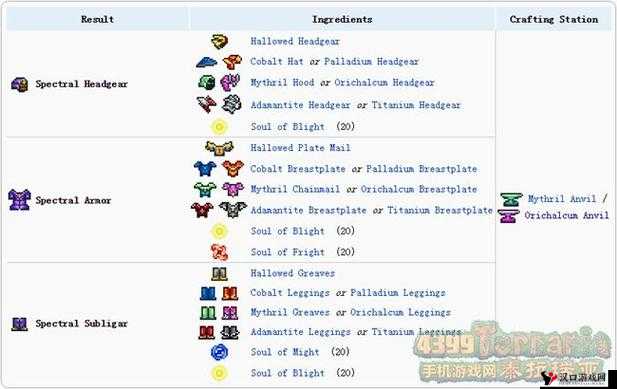Screen dimensions: 617x389
Task: Follow the Soul of Fright link
Action: [x=288, y=252]
